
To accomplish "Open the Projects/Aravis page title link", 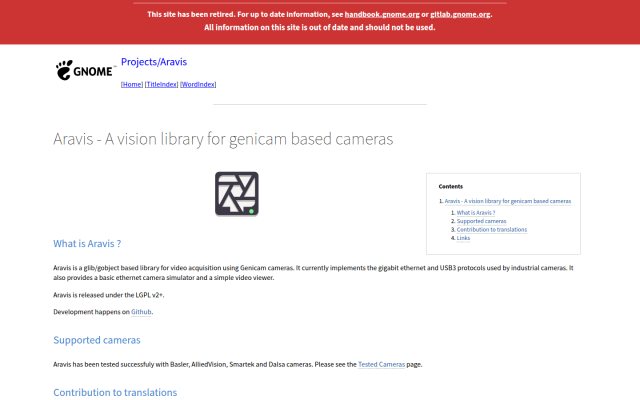I will [154, 62].
